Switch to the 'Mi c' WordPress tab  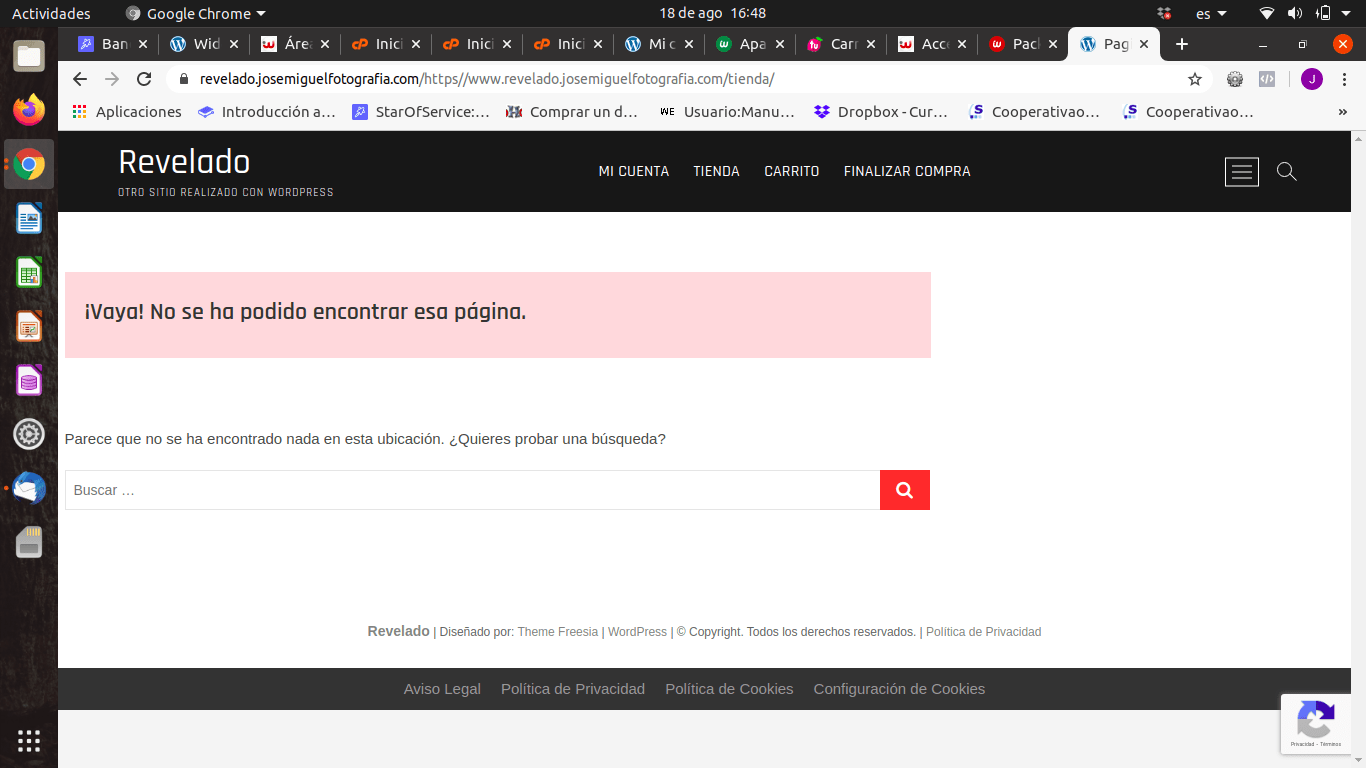click(659, 44)
